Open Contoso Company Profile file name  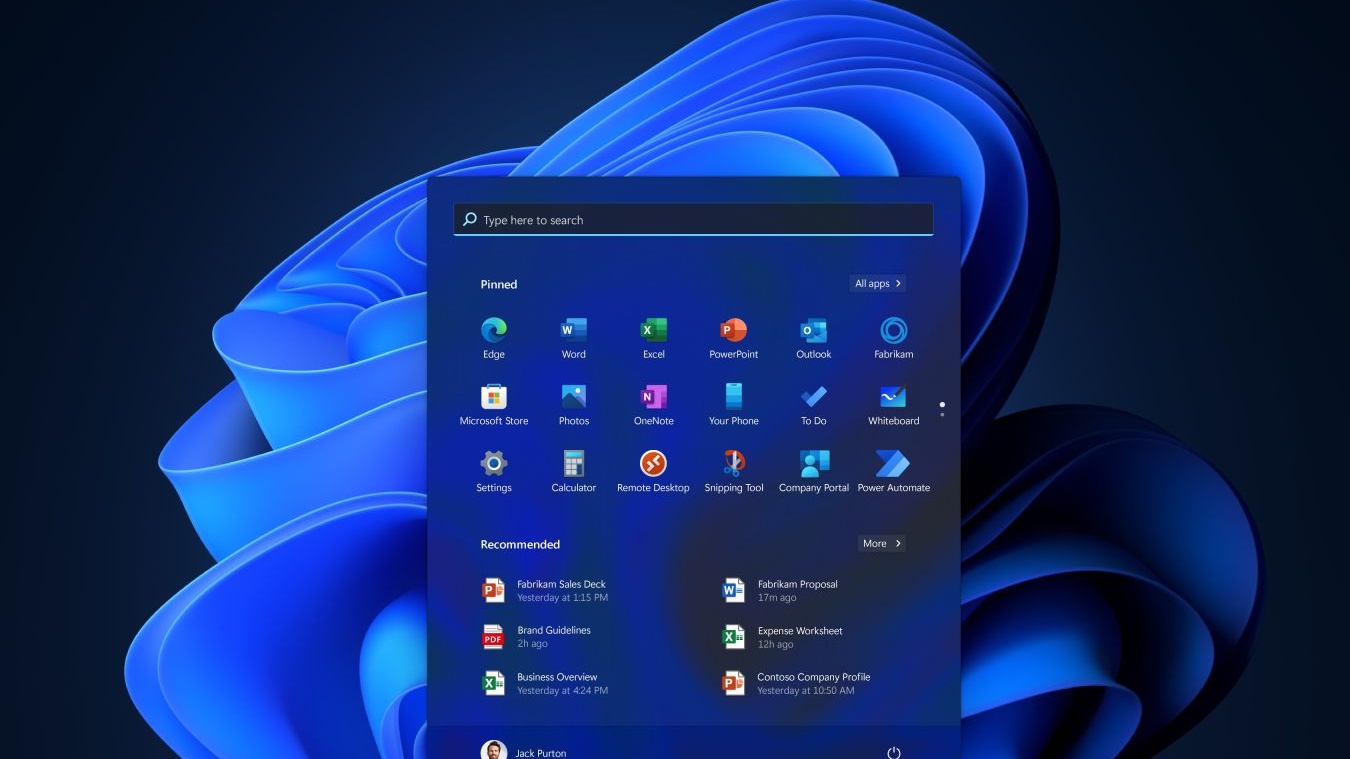pyautogui.click(x=814, y=677)
